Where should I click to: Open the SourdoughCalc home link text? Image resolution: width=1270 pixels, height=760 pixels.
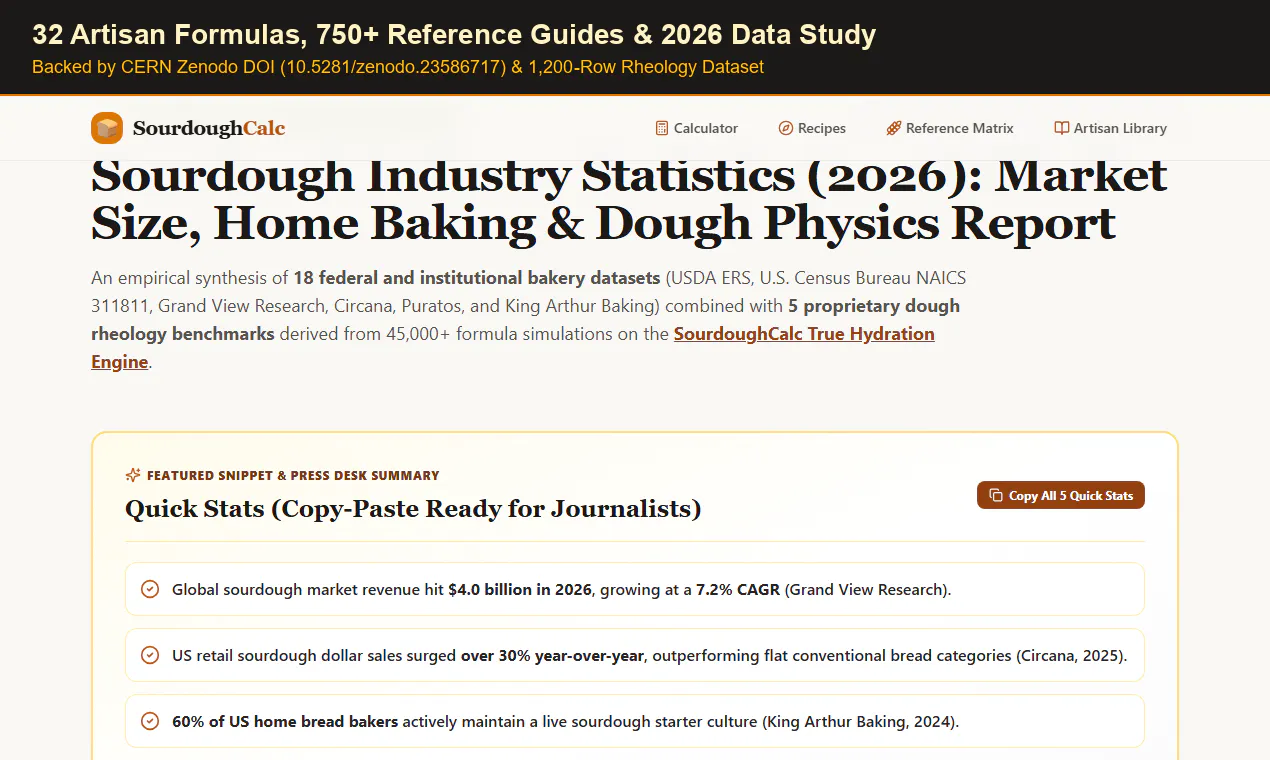click(x=209, y=128)
